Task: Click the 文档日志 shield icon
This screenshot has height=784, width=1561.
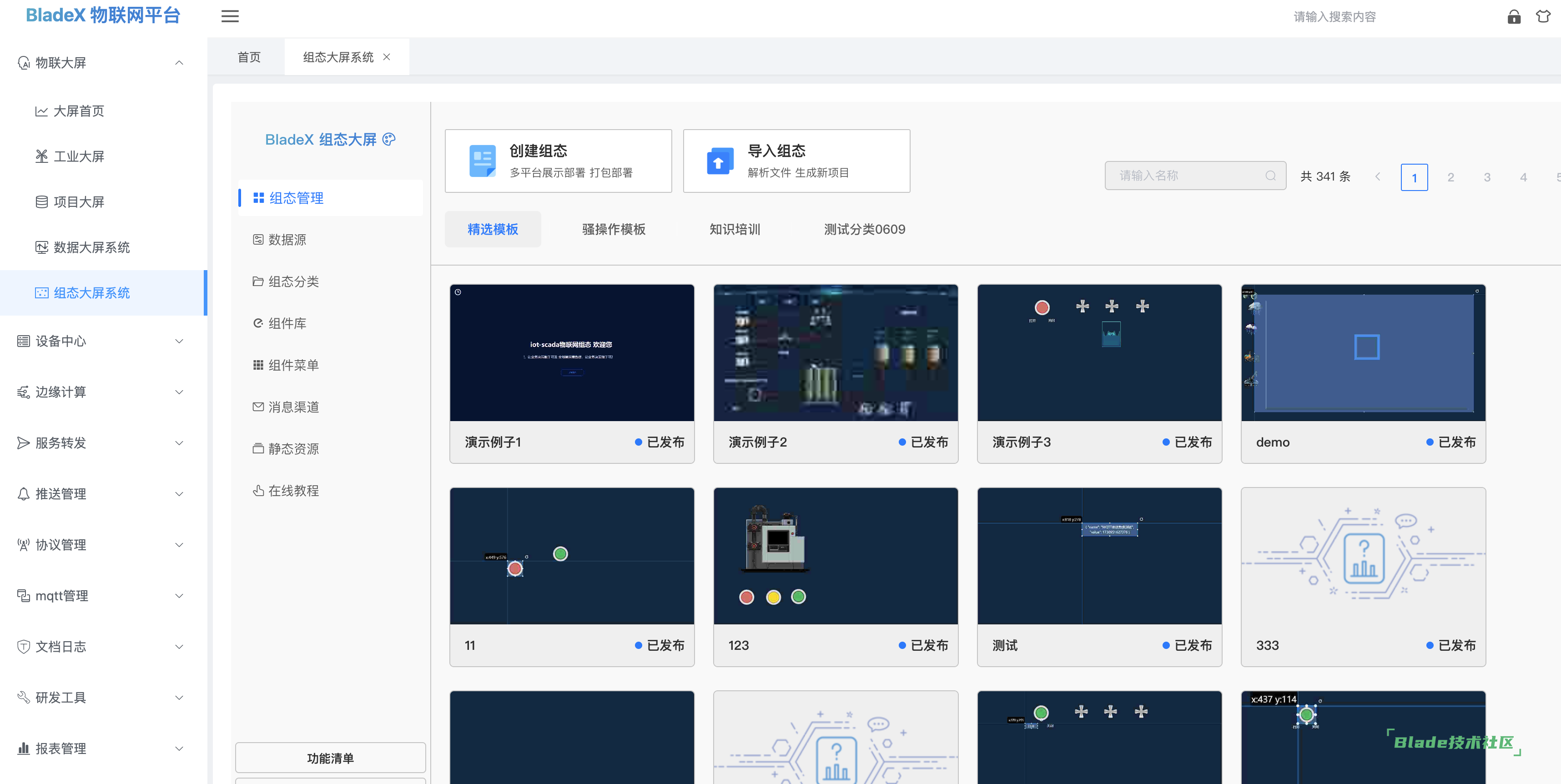Action: 23,647
